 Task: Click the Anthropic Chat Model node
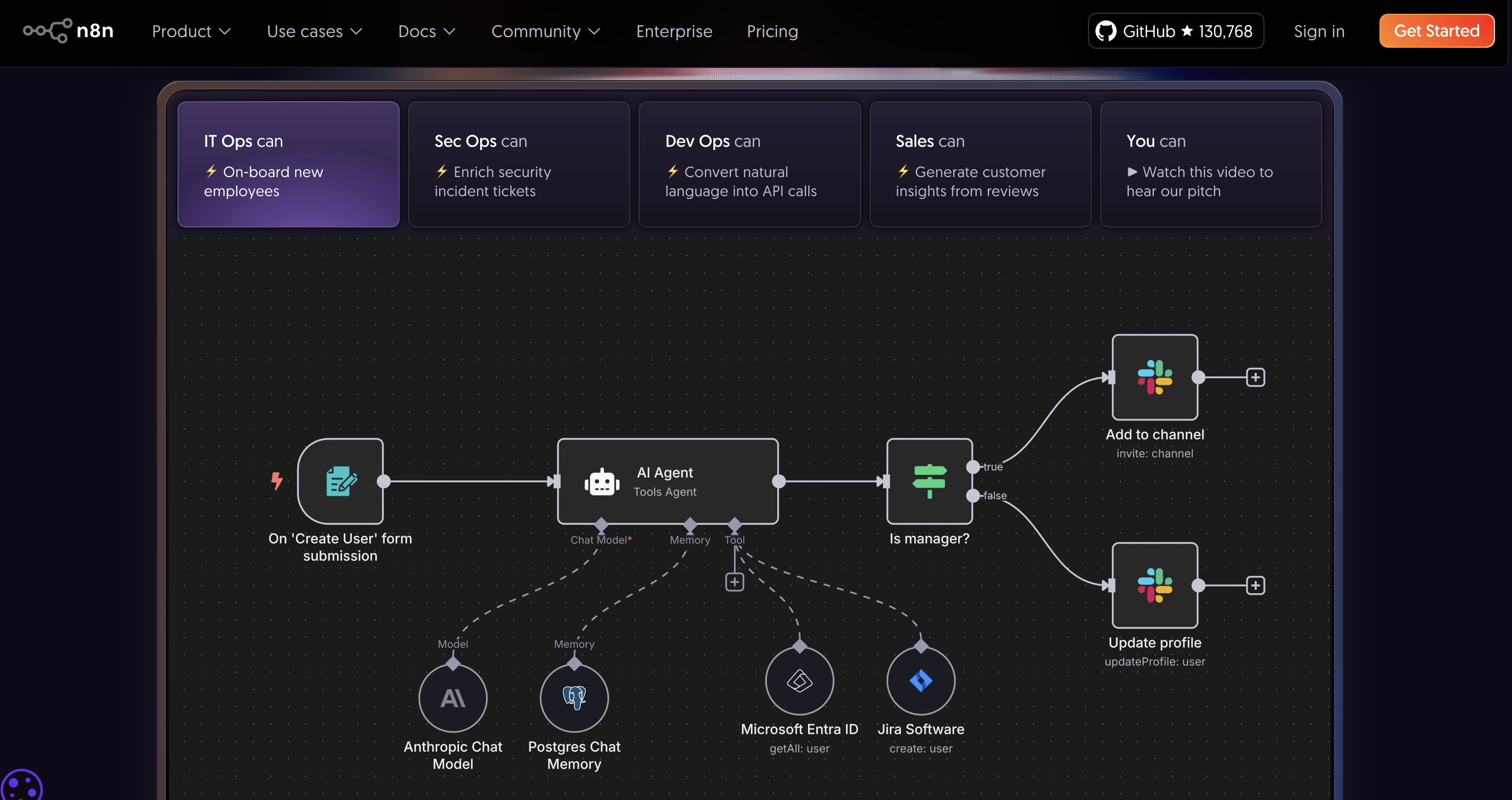coord(453,698)
